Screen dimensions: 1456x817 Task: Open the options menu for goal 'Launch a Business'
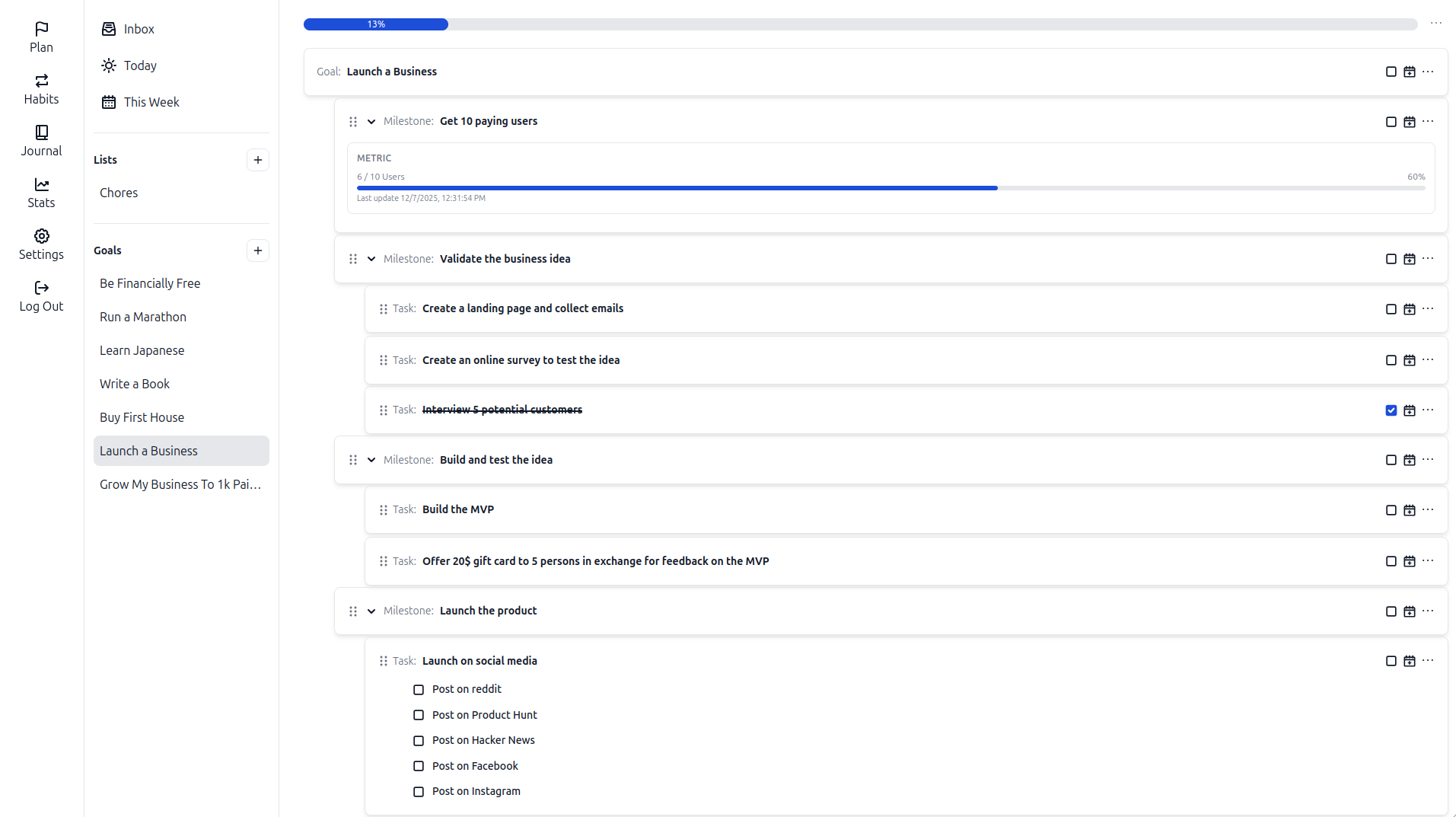(x=1427, y=72)
